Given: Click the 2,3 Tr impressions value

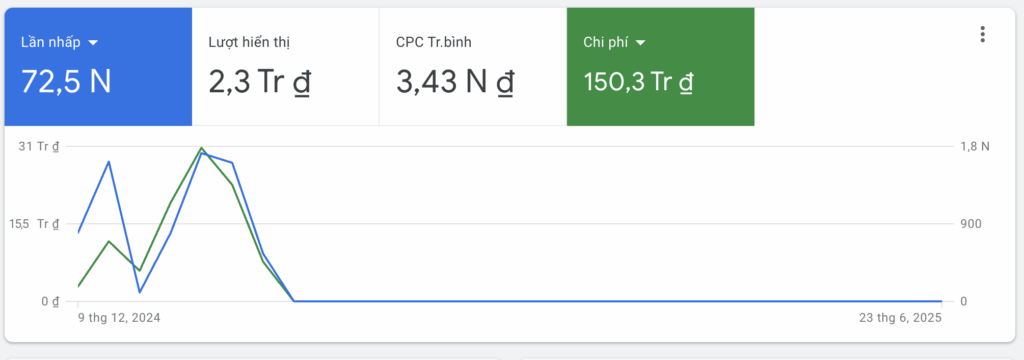Looking at the screenshot, I should pos(259,83).
